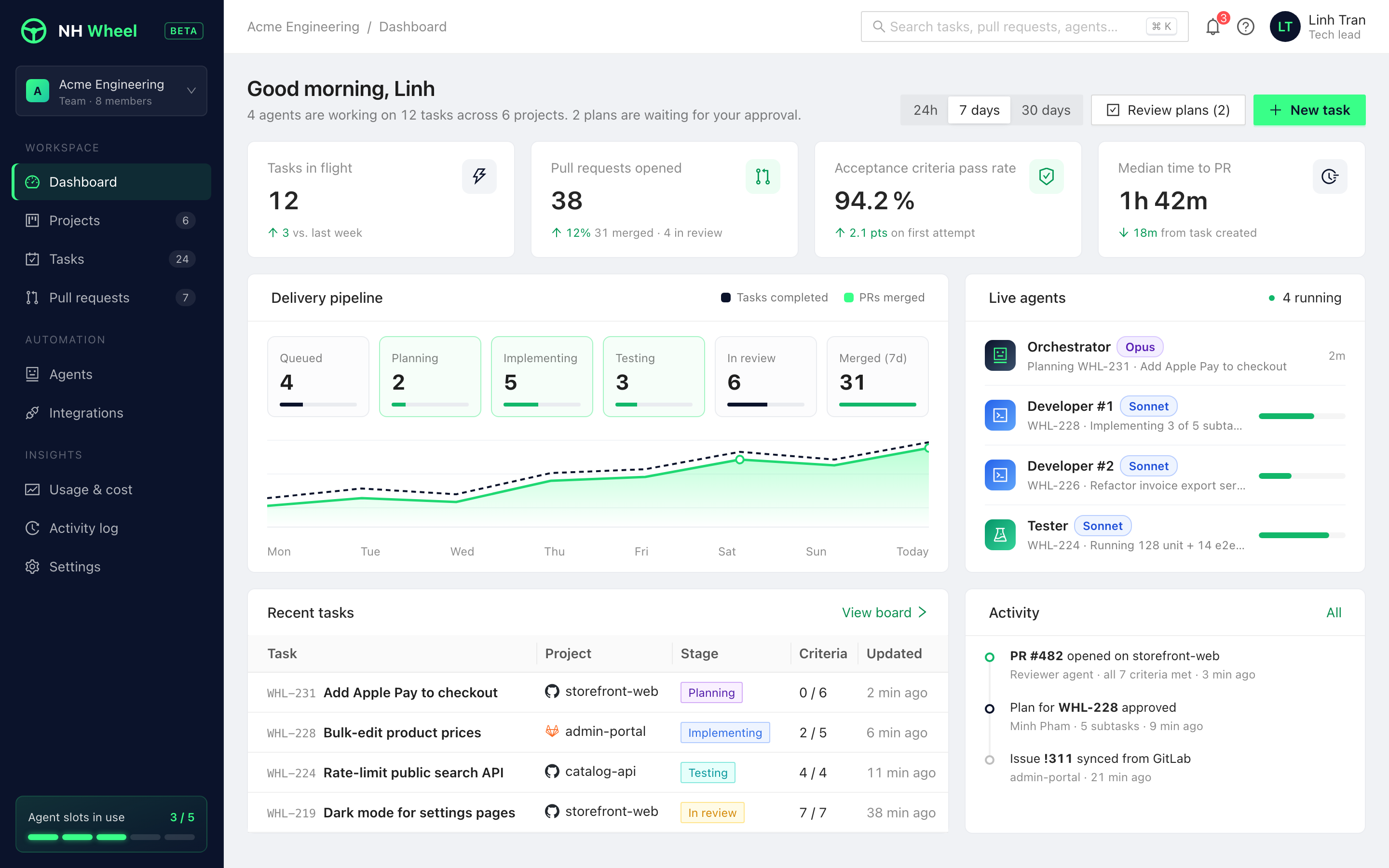Open Projects in the sidebar
The width and height of the screenshot is (1389, 868).
(x=111, y=220)
